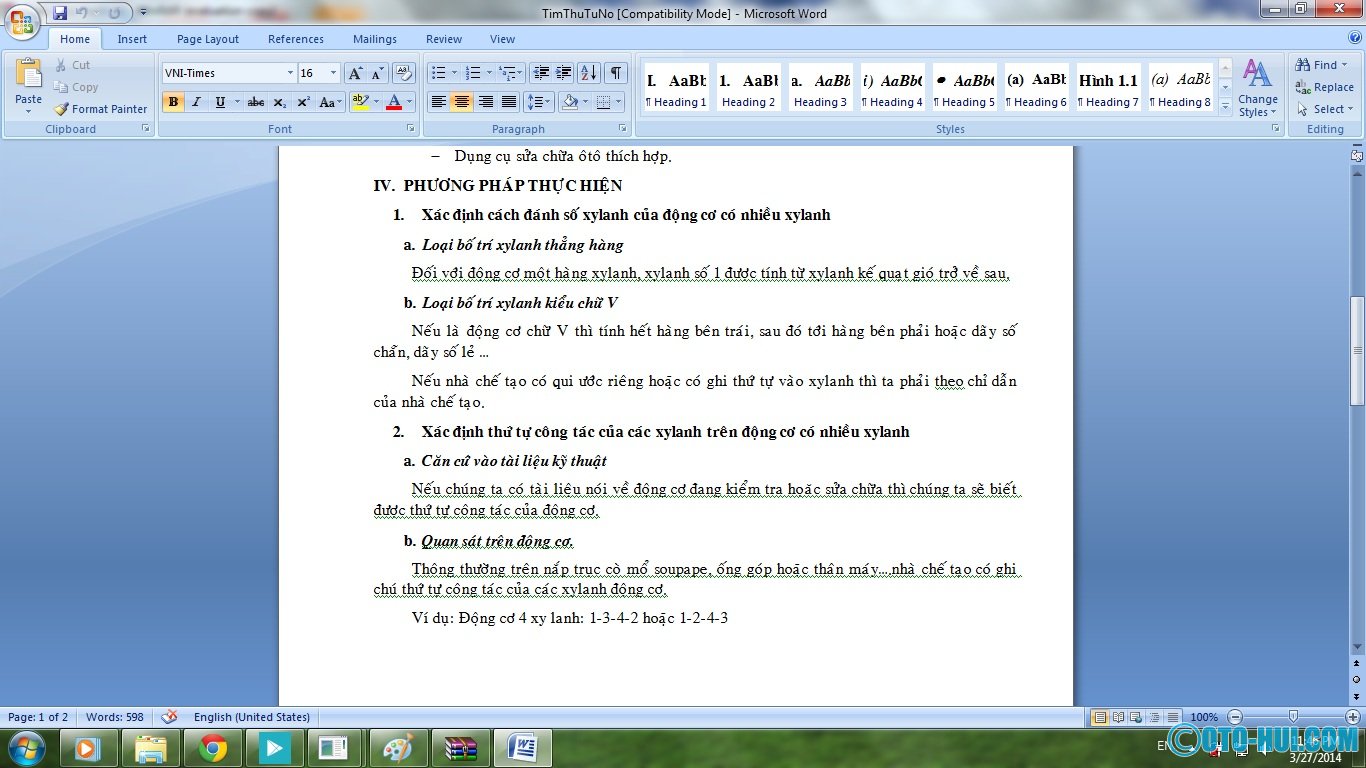Toggle show paragraph marks
This screenshot has width=1366, height=768.
point(616,73)
